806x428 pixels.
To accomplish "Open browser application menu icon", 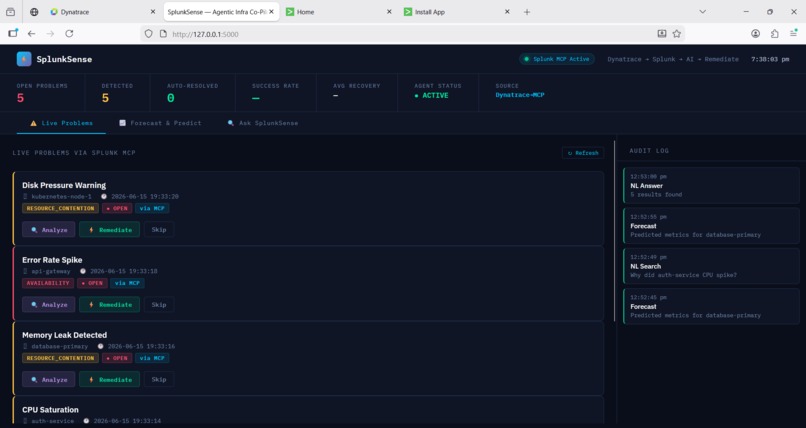I will click(793, 33).
